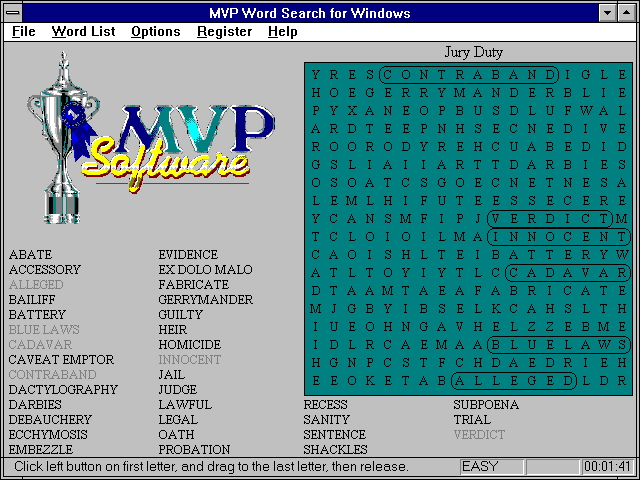Click the greyed CONTRABAND list entry
This screenshot has width=640, height=480.
pyautogui.click(x=52, y=375)
